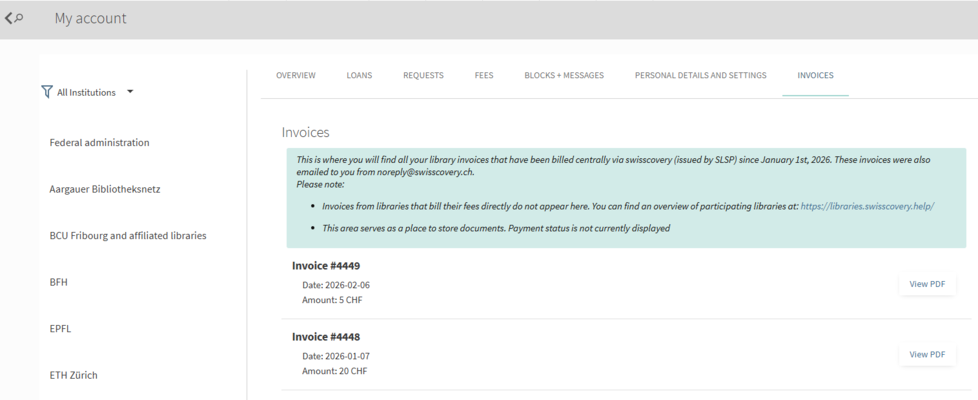View PDF for Invoice #4449
This screenshot has width=978, height=400.
tap(927, 284)
